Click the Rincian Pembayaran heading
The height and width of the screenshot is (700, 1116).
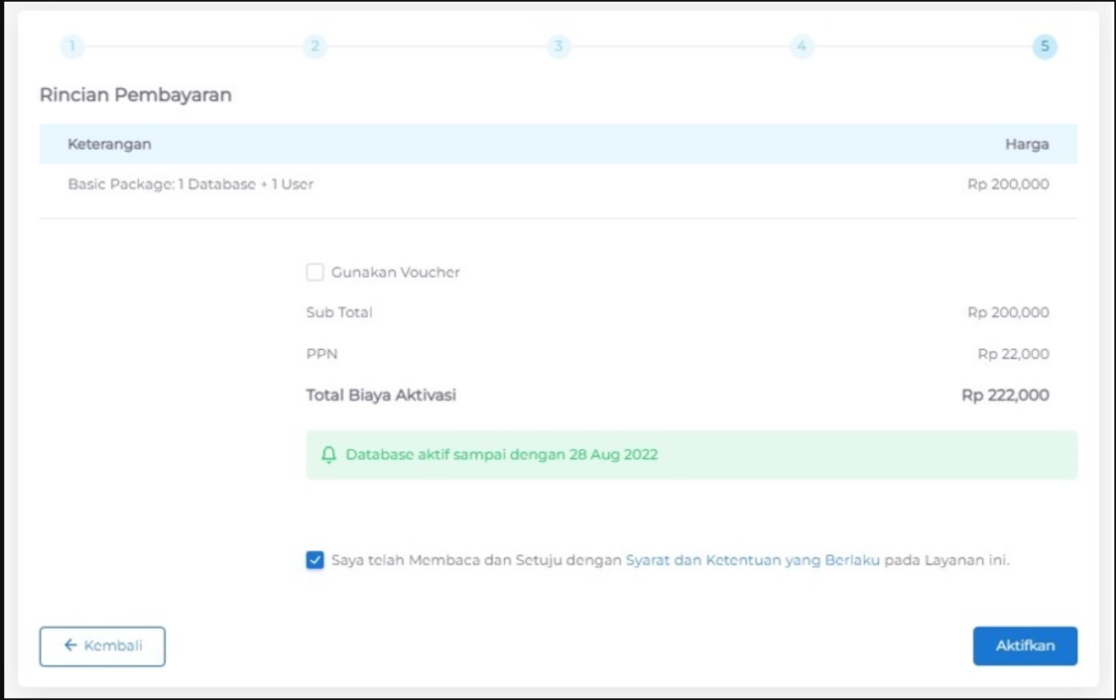(135, 95)
